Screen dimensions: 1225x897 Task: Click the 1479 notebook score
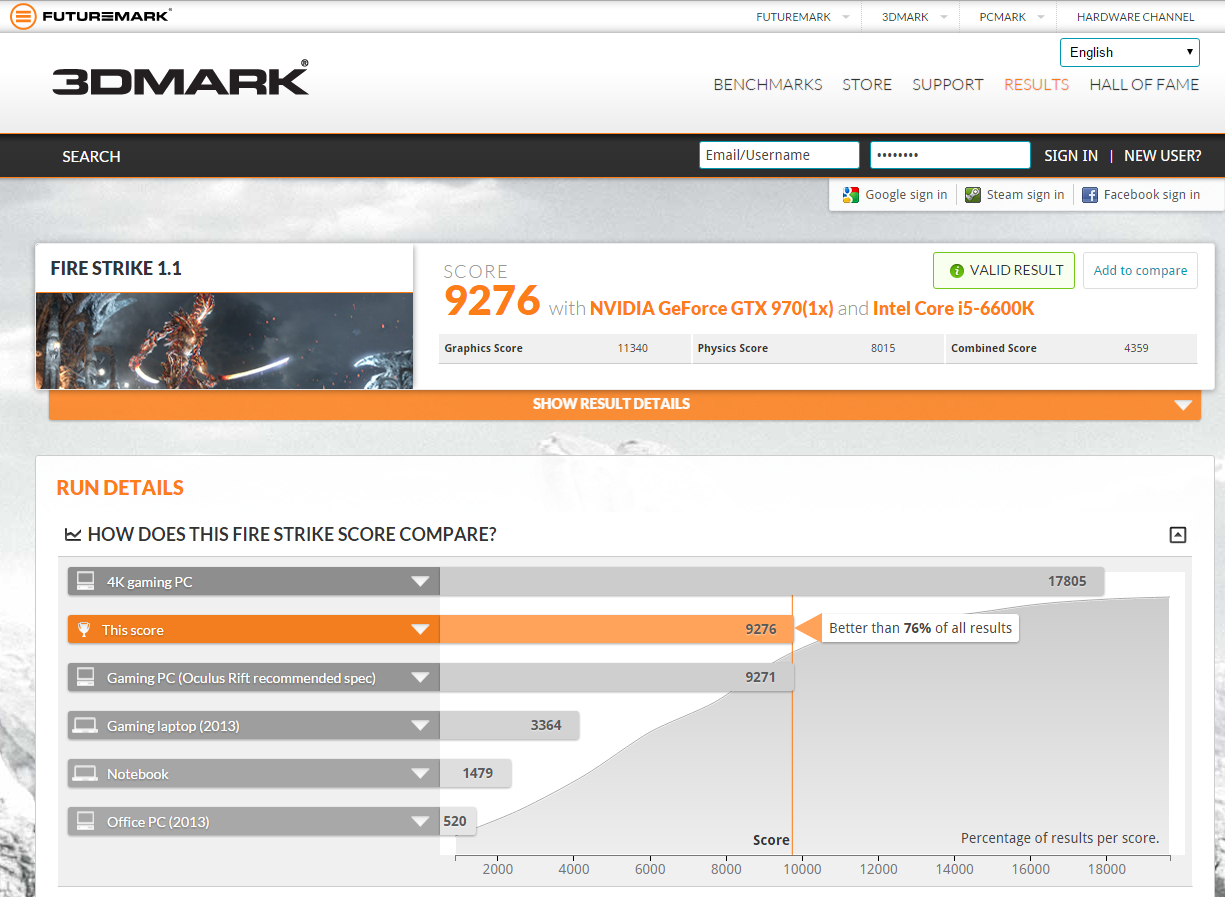(478, 773)
